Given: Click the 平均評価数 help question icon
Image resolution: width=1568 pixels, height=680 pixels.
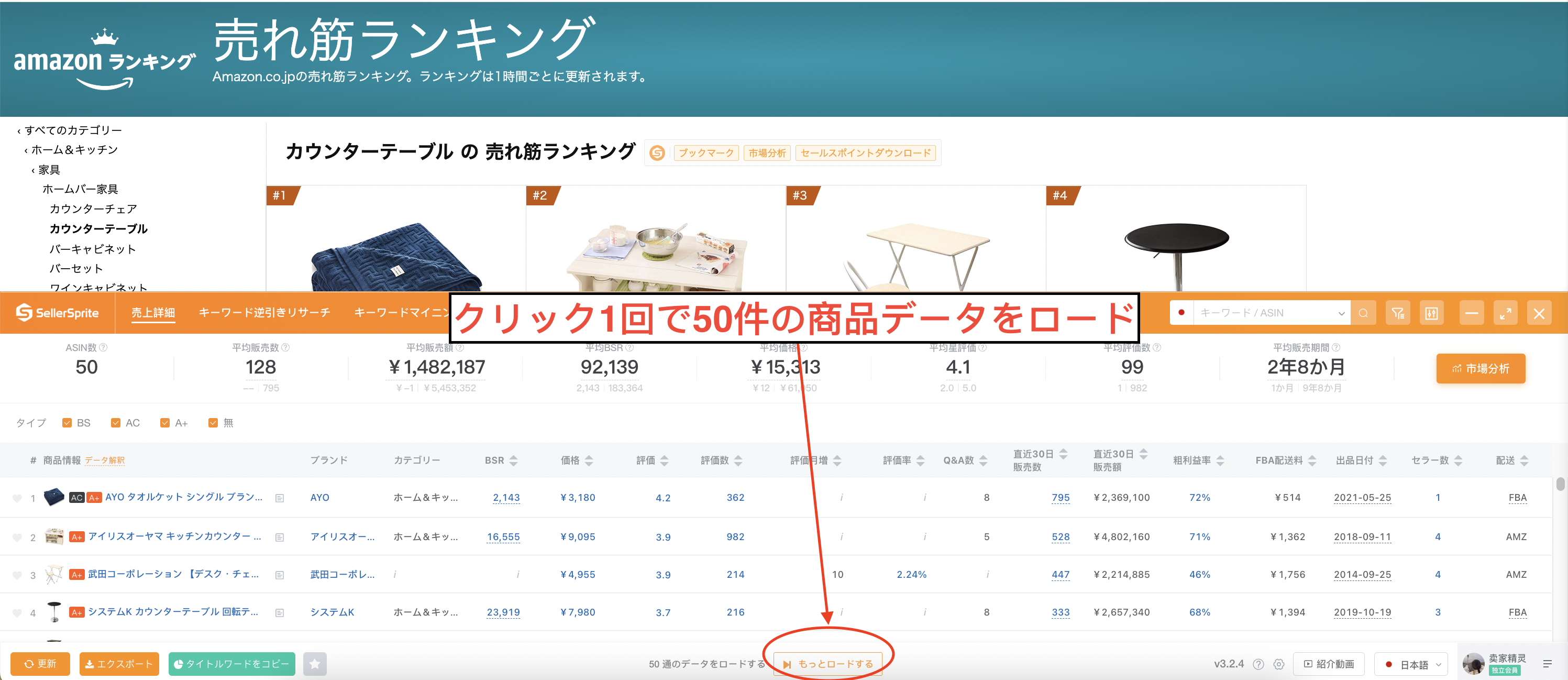Looking at the screenshot, I should point(1157,347).
